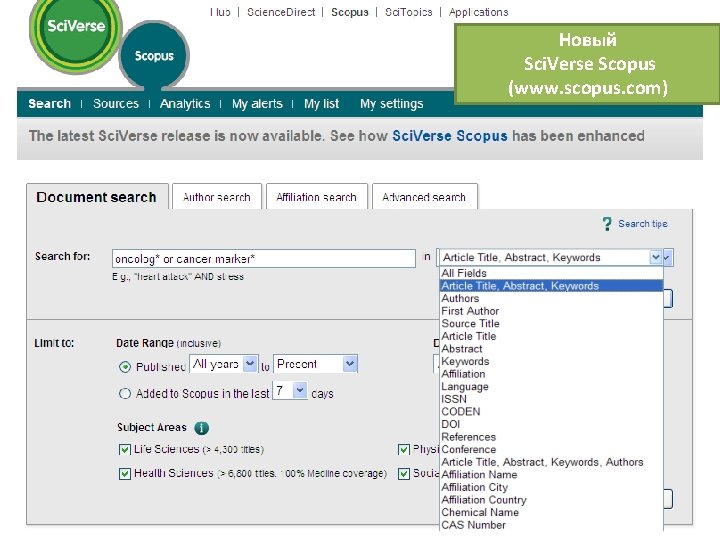
Task: Click the Search menu item
Action: [x=50, y=104]
